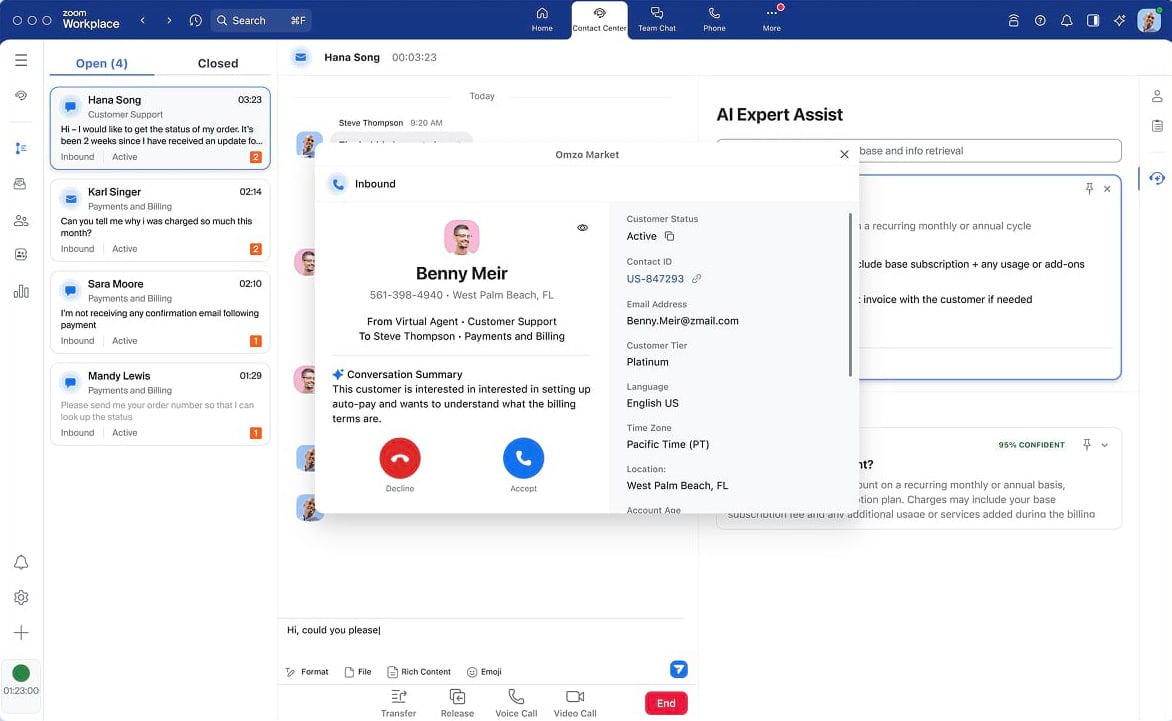Open the More menu in top navigation
Screen dimensions: 1172x721
[771, 19]
